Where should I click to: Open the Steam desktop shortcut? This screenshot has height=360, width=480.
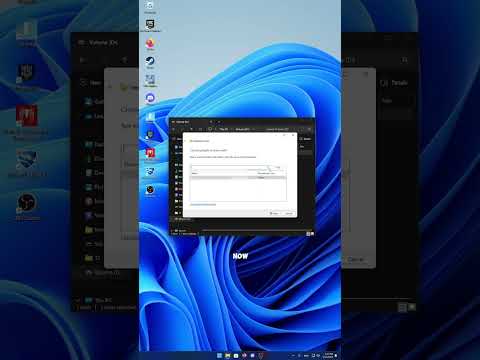(x=150, y=61)
